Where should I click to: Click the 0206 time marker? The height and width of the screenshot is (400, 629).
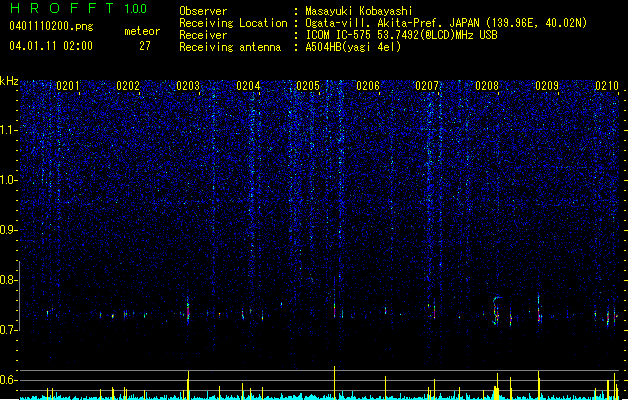click(x=368, y=85)
